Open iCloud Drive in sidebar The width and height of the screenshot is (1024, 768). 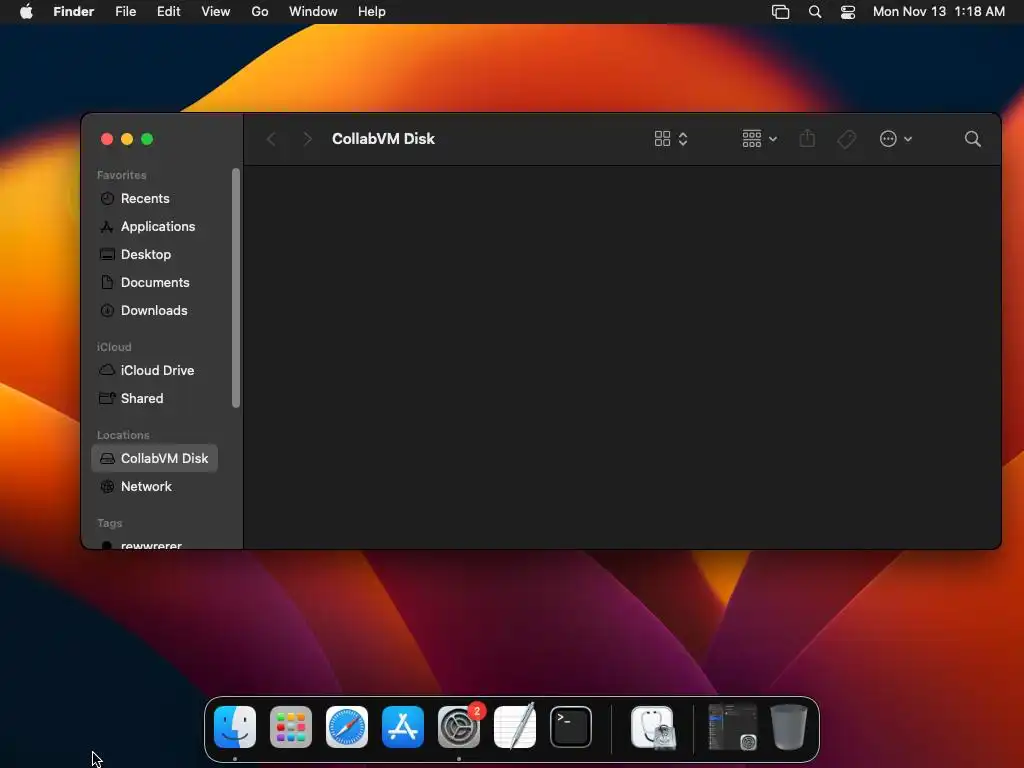pyautogui.click(x=155, y=370)
